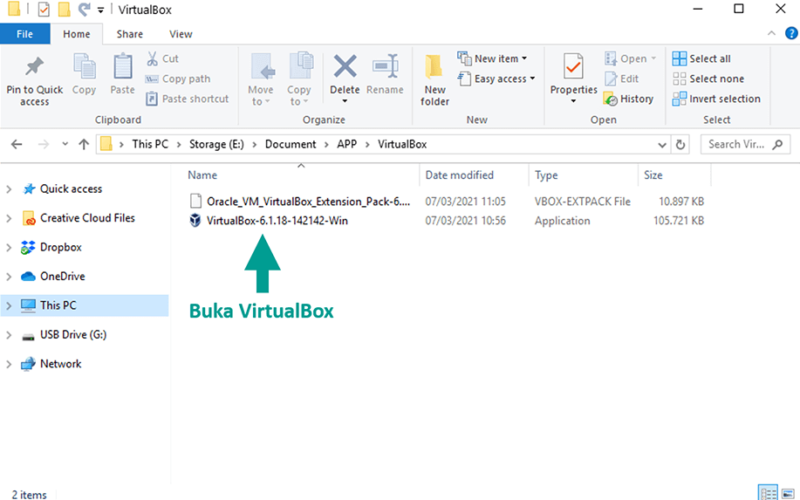Switch to details view icon in status bar
Viewport: 800px width, 500px height.
pos(768,493)
